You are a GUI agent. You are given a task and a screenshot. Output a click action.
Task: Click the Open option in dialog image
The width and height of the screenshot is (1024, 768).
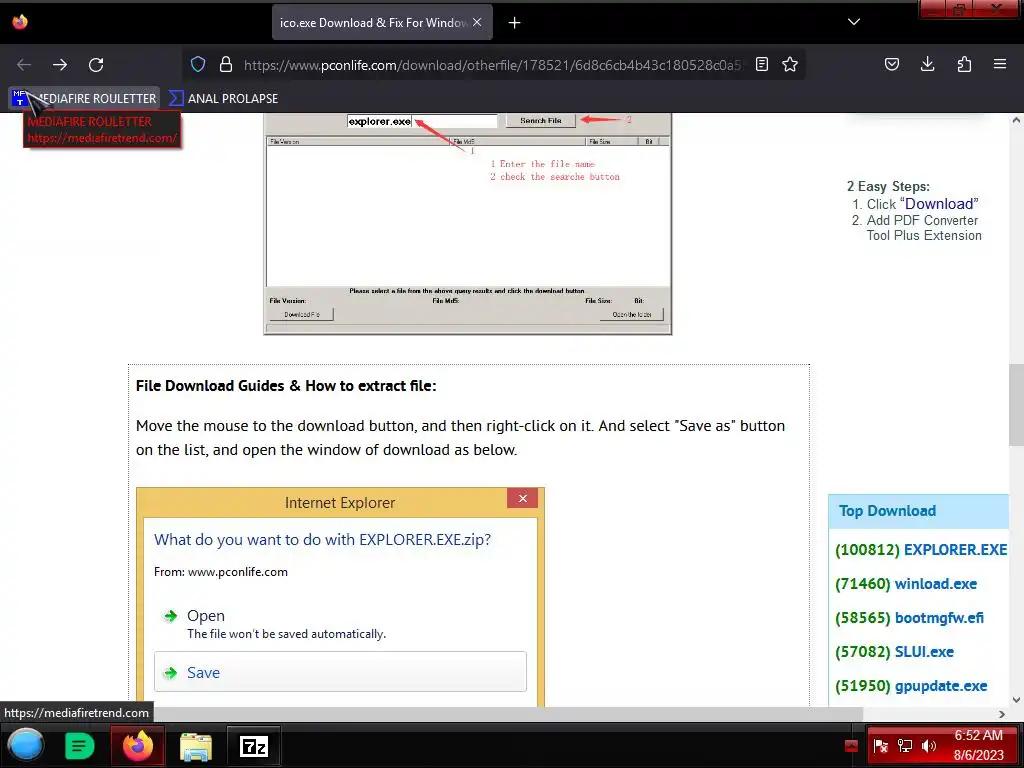tap(206, 616)
